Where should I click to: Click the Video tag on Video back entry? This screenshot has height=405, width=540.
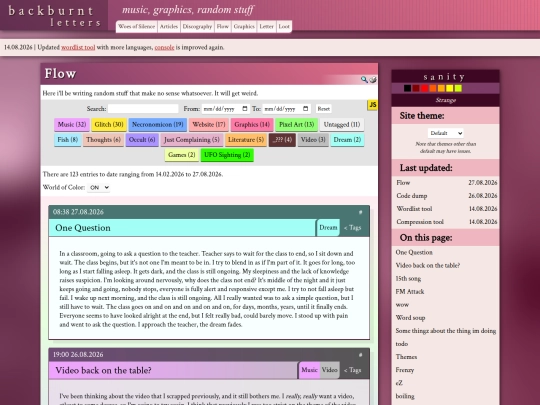(x=330, y=370)
